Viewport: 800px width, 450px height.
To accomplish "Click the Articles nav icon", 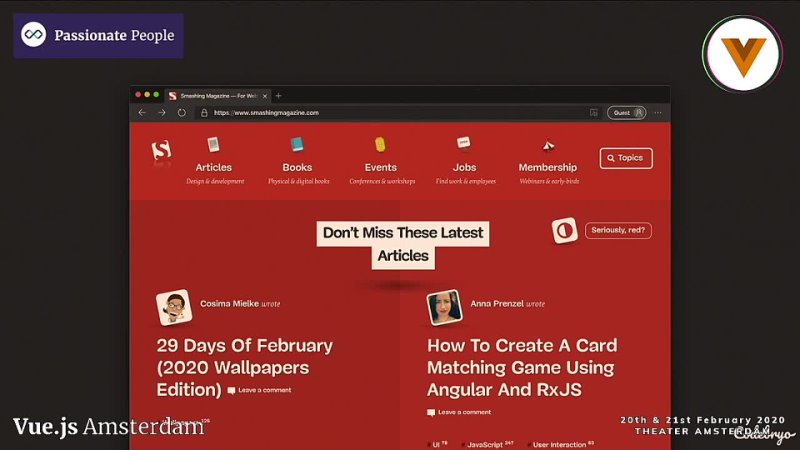I will (x=213, y=145).
